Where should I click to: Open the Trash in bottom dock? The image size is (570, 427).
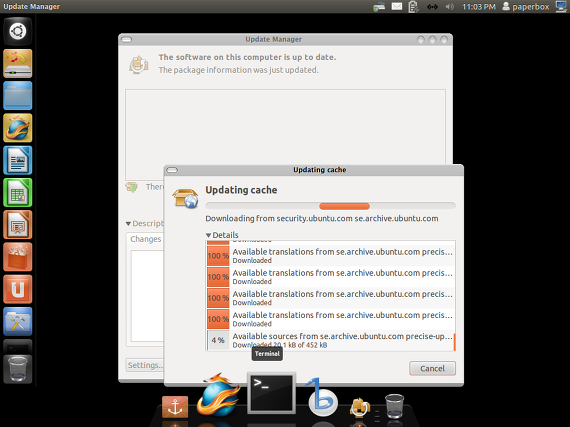pyautogui.click(x=394, y=406)
